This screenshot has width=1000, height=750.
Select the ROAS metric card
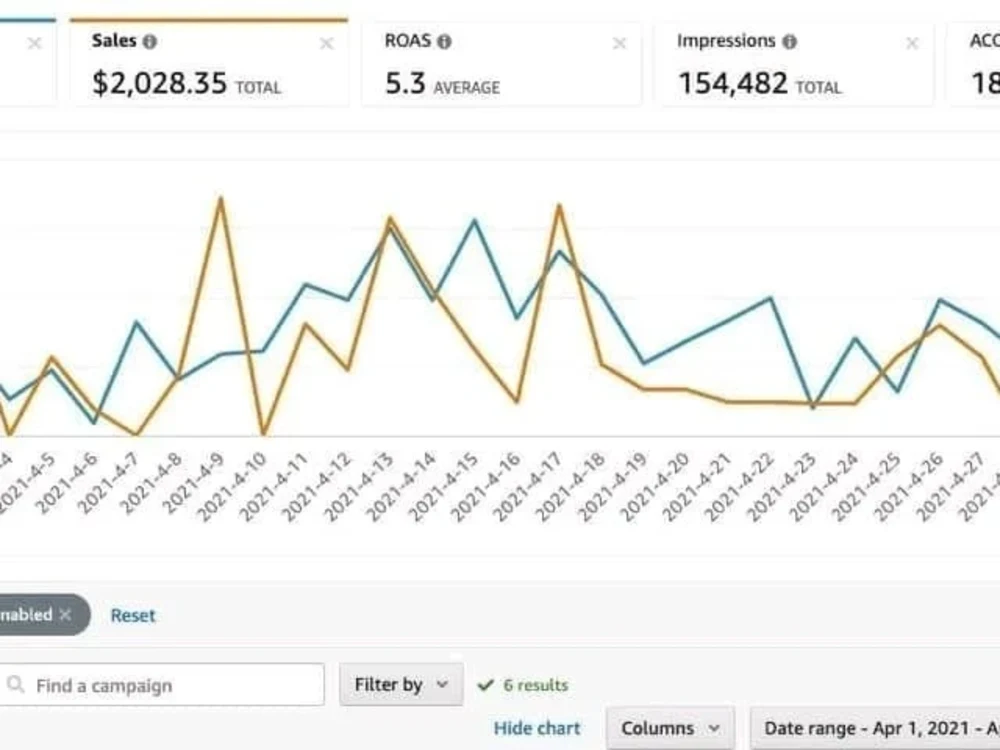pyautogui.click(x=502, y=64)
